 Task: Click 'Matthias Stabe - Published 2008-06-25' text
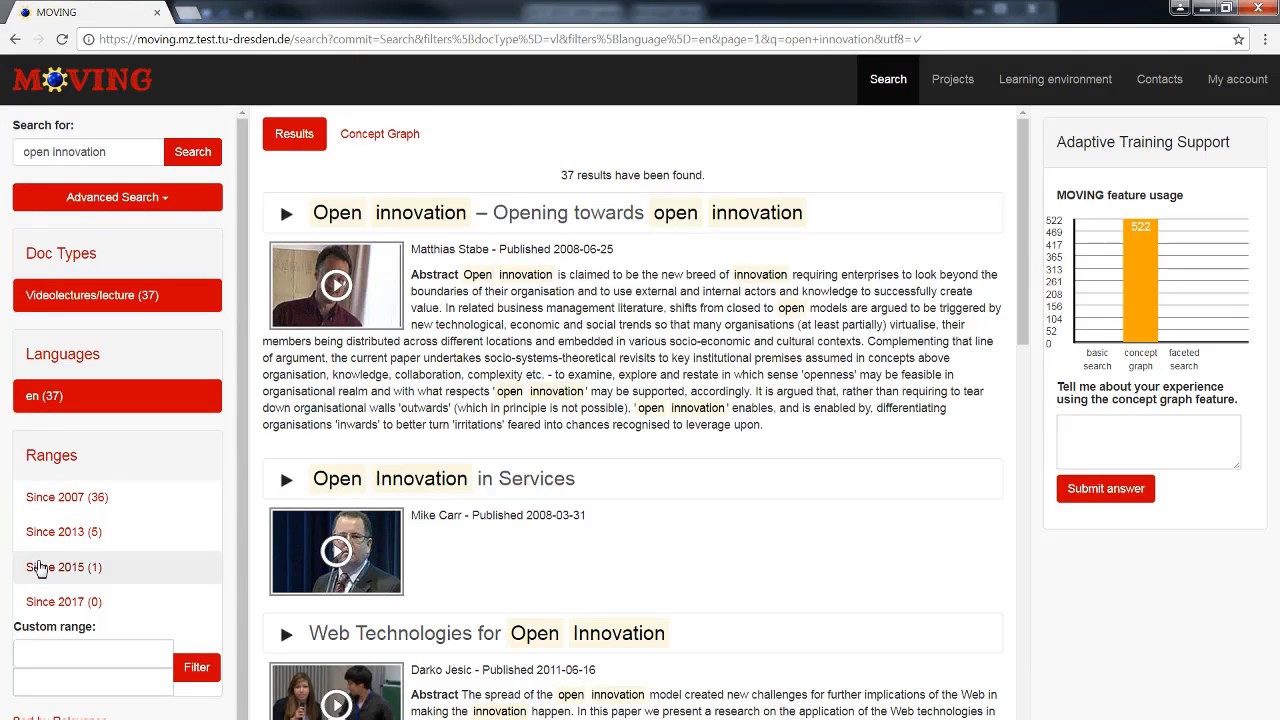coord(512,249)
